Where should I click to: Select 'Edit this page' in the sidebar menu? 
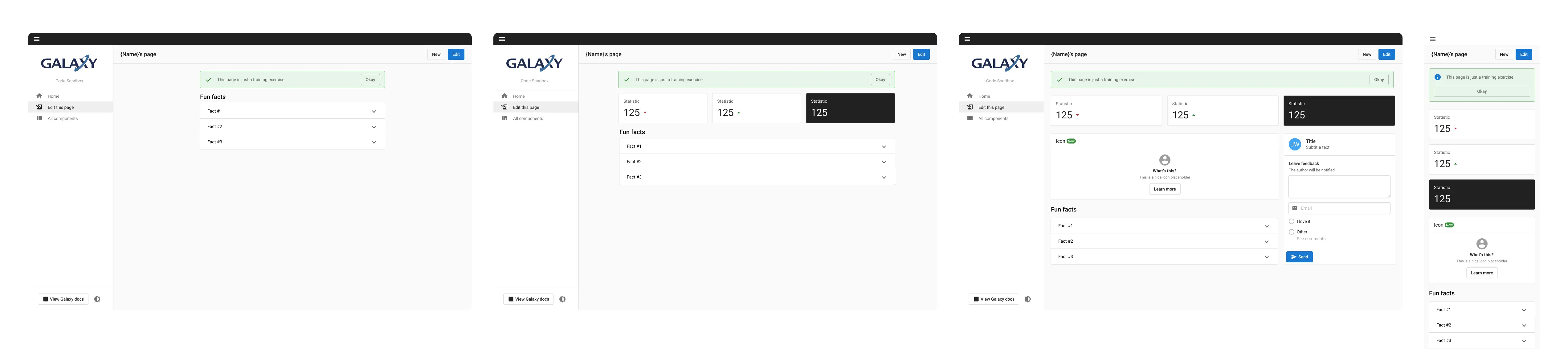point(60,107)
